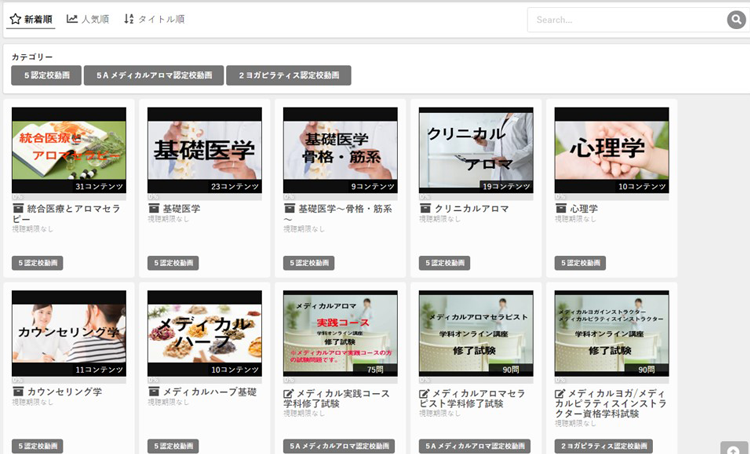This screenshot has width=750, height=454.
Task: Open メディカル実践コース学科修了試験 title link
Action: [337, 399]
